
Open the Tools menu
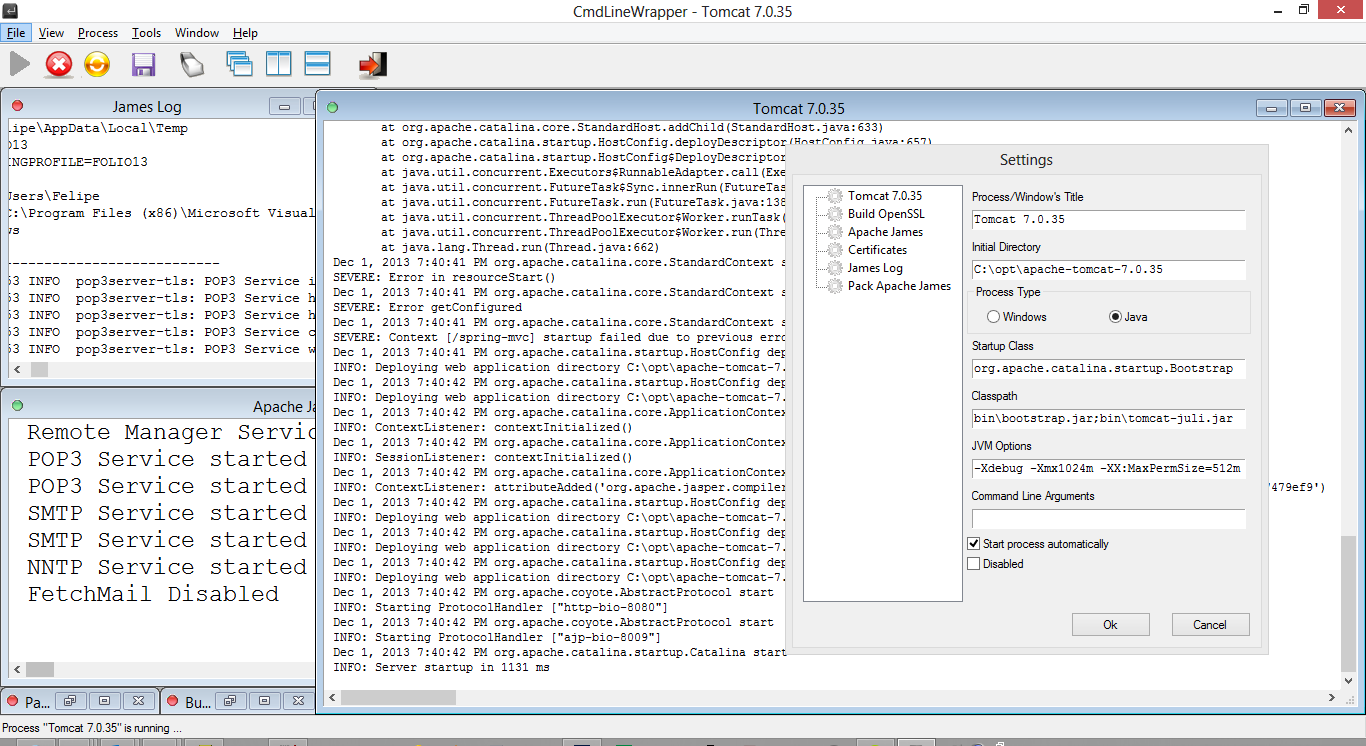click(x=146, y=33)
